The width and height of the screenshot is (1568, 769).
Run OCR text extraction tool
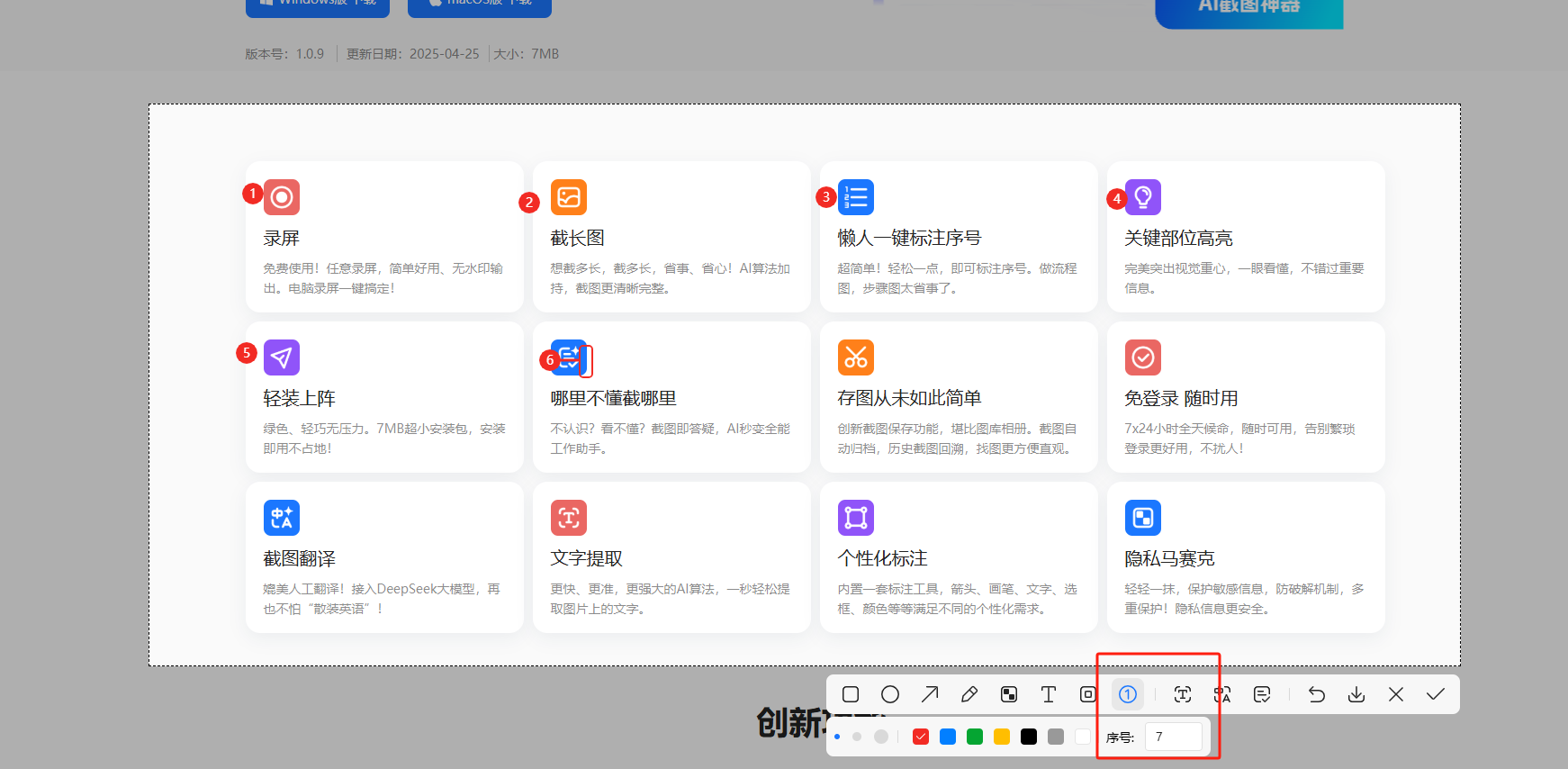[1183, 694]
